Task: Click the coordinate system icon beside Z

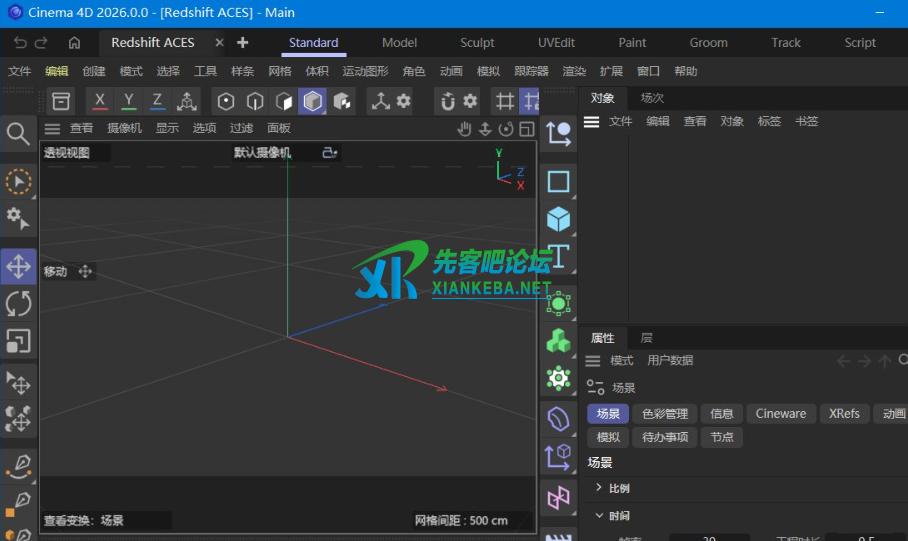Action: 186,101
